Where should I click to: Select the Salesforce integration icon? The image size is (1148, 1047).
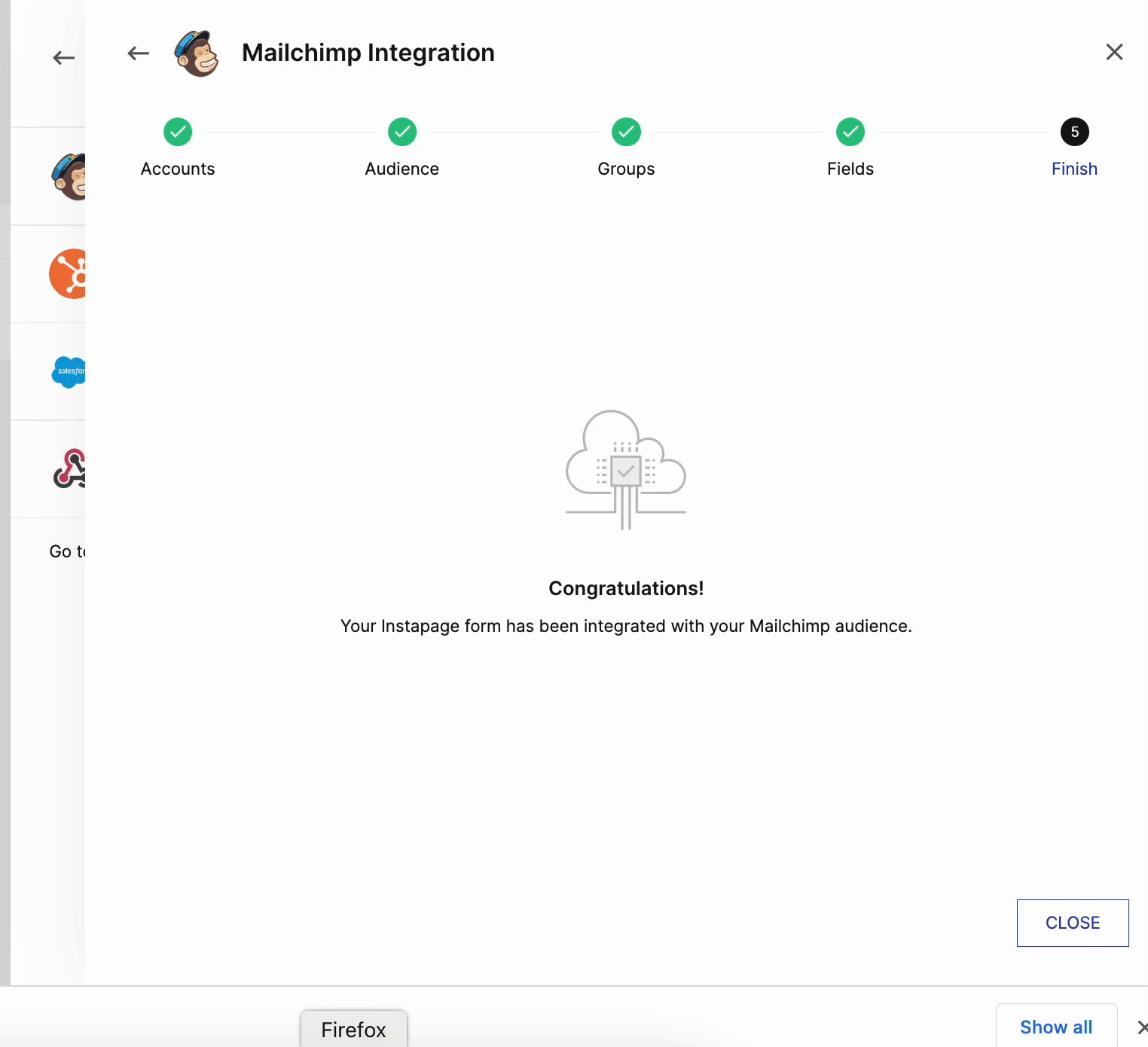69,371
